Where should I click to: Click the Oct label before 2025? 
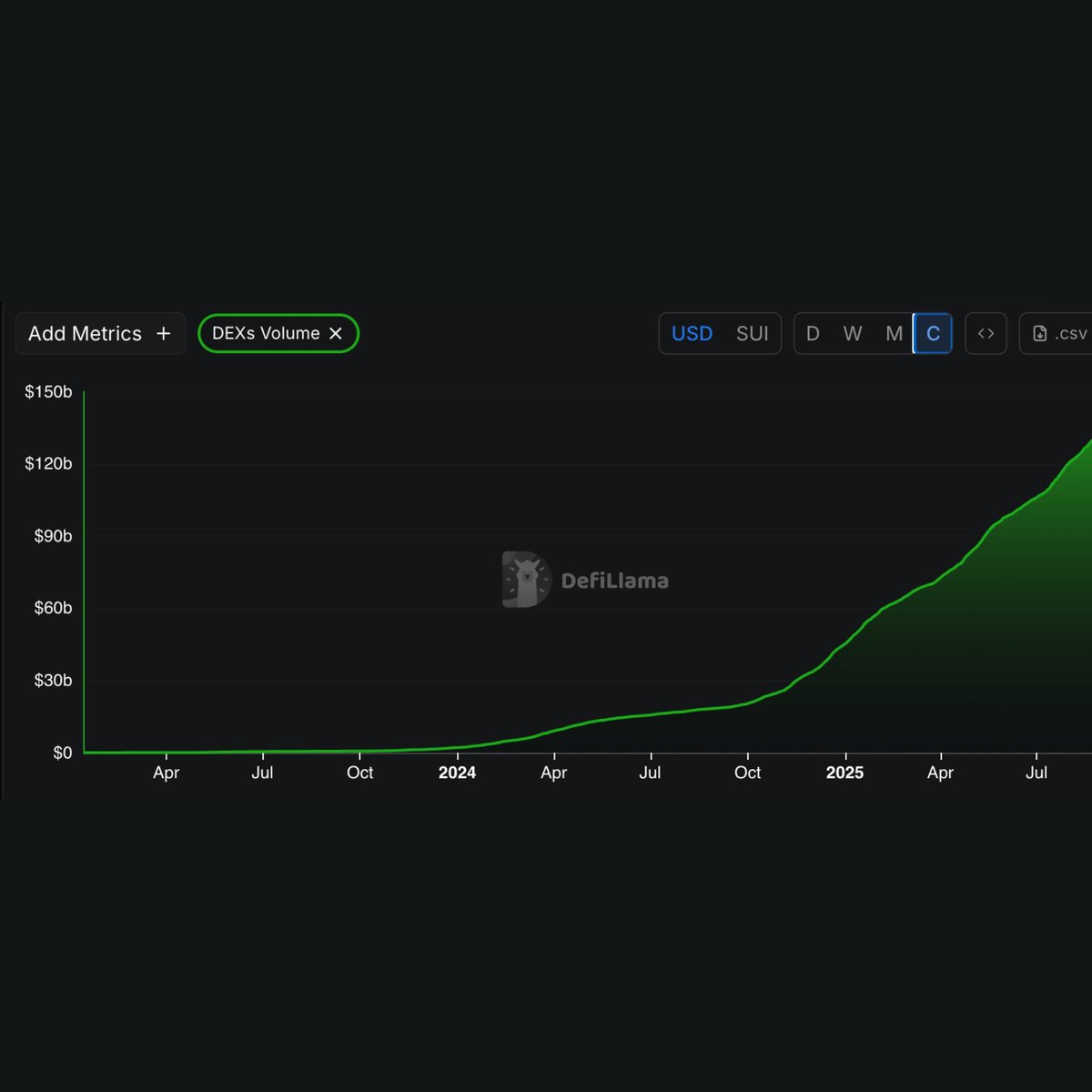[747, 773]
